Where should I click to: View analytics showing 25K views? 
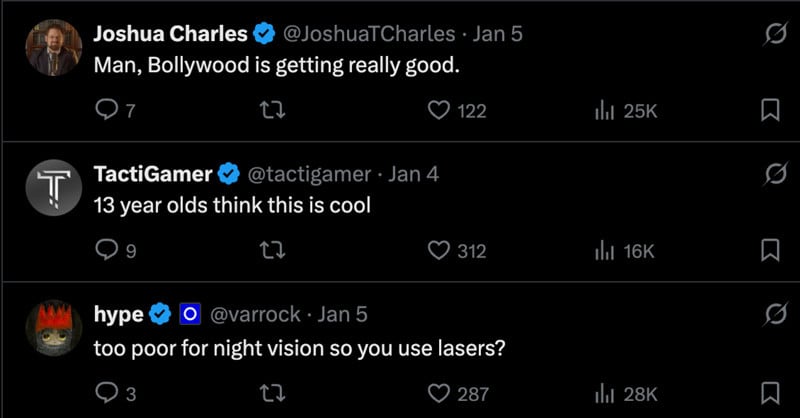point(604,111)
